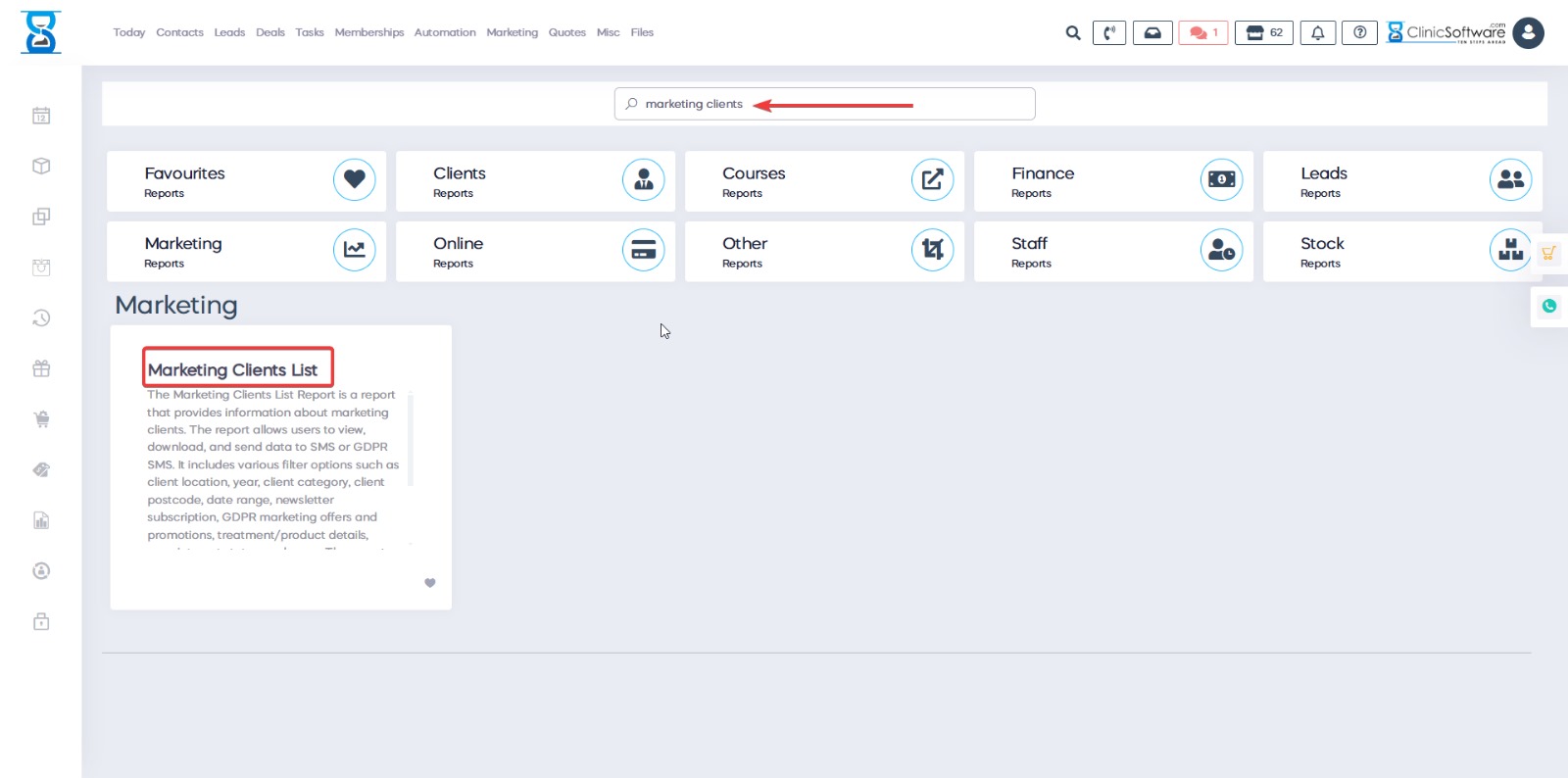Click the report description scrollbar
The height and width of the screenshot is (778, 1568).
coord(411,441)
